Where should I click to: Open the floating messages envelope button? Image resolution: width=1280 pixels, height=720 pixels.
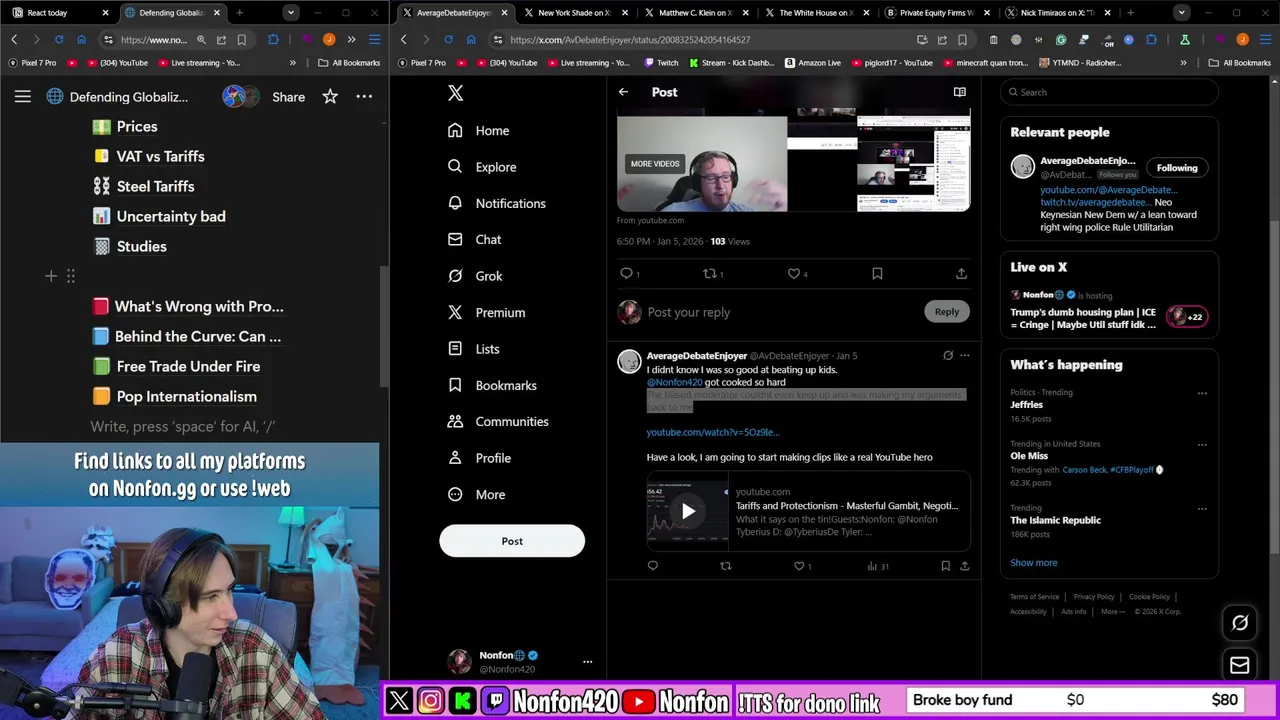[x=1240, y=665]
